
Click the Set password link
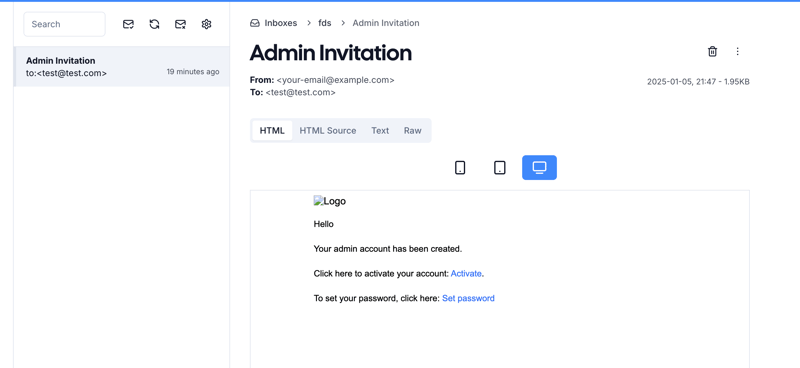pyautogui.click(x=468, y=298)
